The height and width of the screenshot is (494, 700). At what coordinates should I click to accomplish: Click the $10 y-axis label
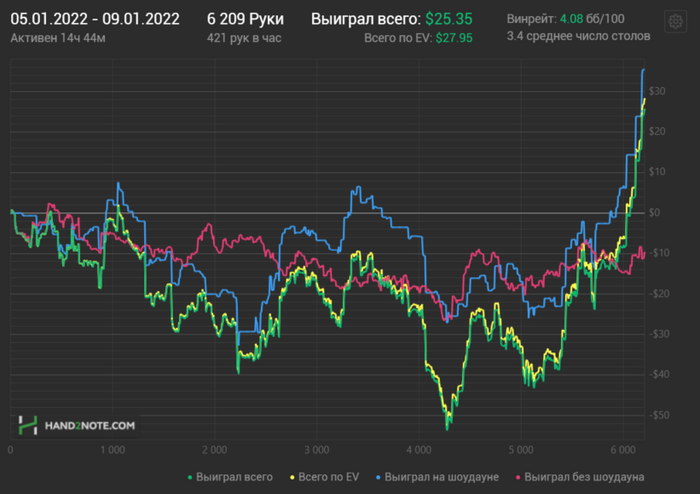(x=657, y=171)
